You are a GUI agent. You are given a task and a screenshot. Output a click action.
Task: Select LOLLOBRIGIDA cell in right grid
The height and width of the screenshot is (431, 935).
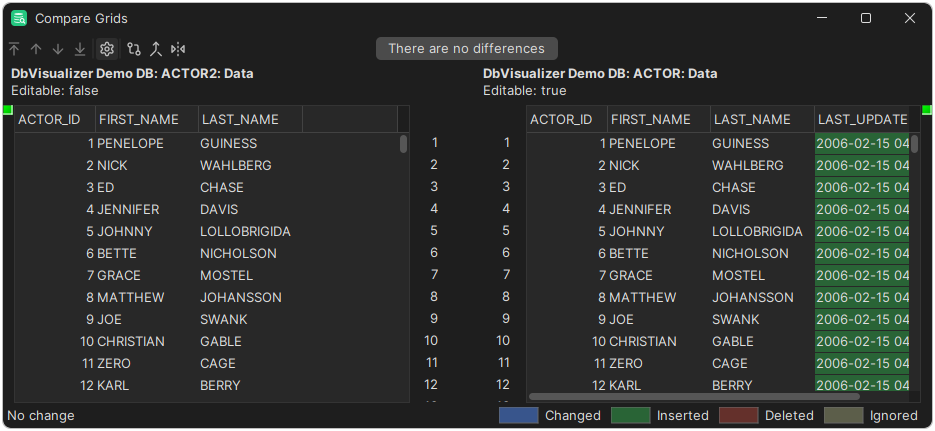(763, 232)
